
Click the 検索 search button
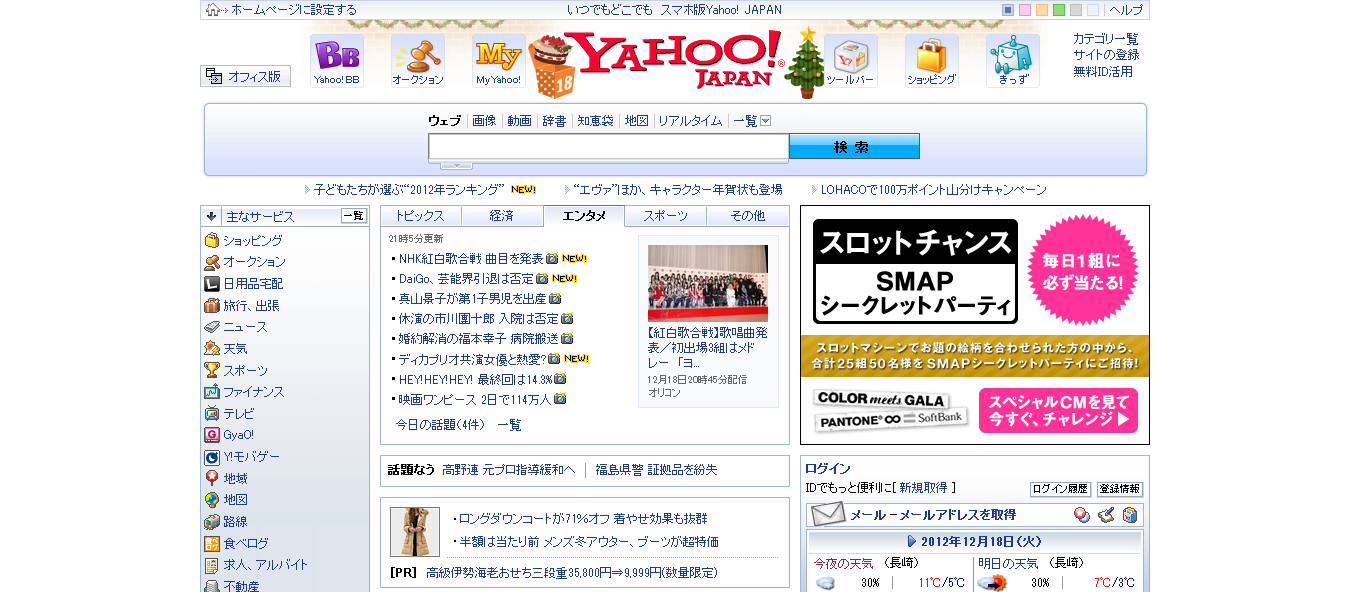pyautogui.click(x=854, y=147)
